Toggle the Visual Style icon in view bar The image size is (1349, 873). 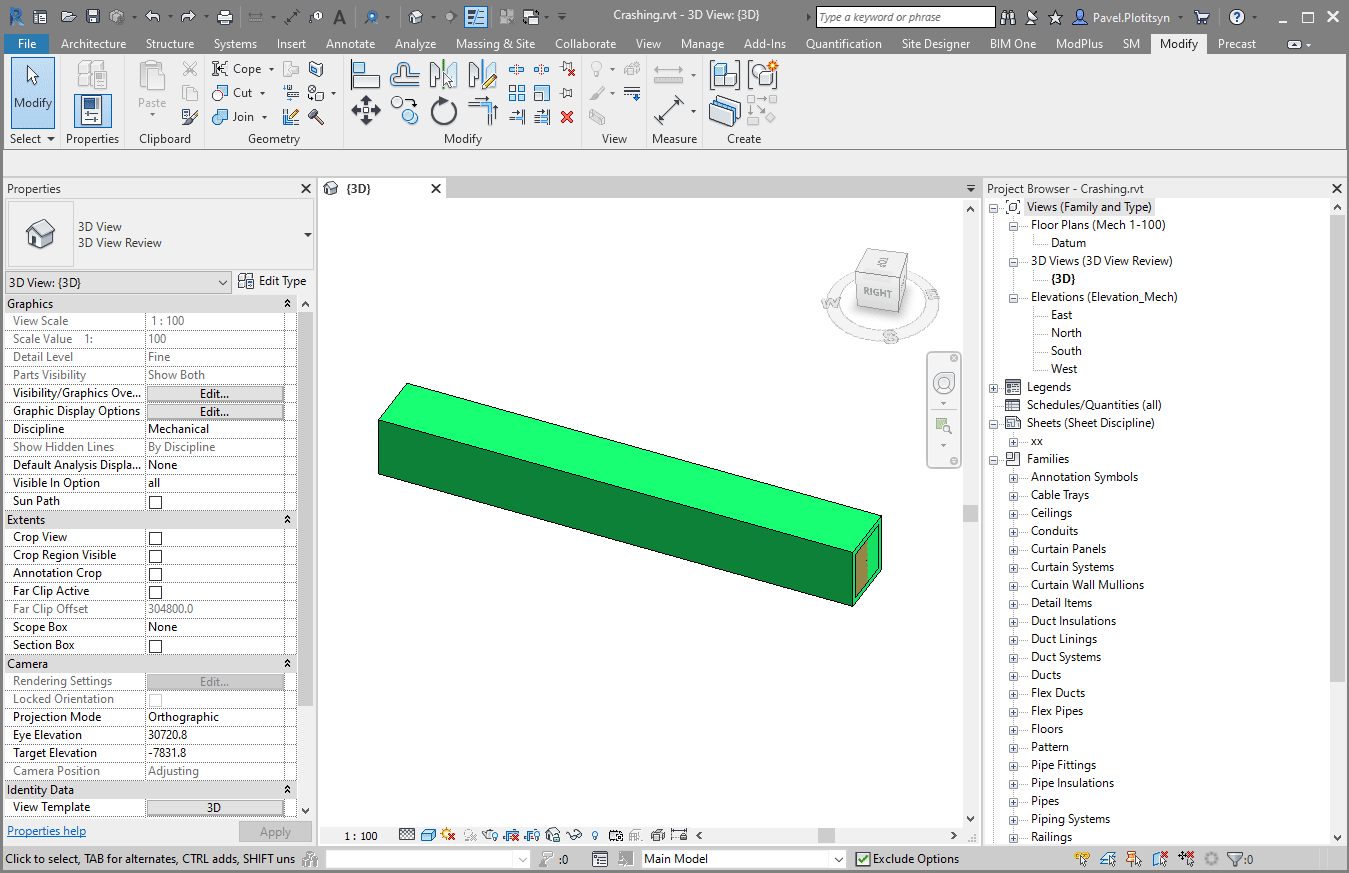click(428, 835)
